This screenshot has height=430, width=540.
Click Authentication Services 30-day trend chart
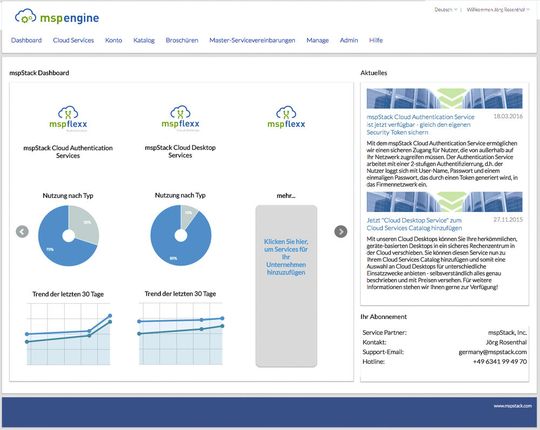(x=69, y=334)
